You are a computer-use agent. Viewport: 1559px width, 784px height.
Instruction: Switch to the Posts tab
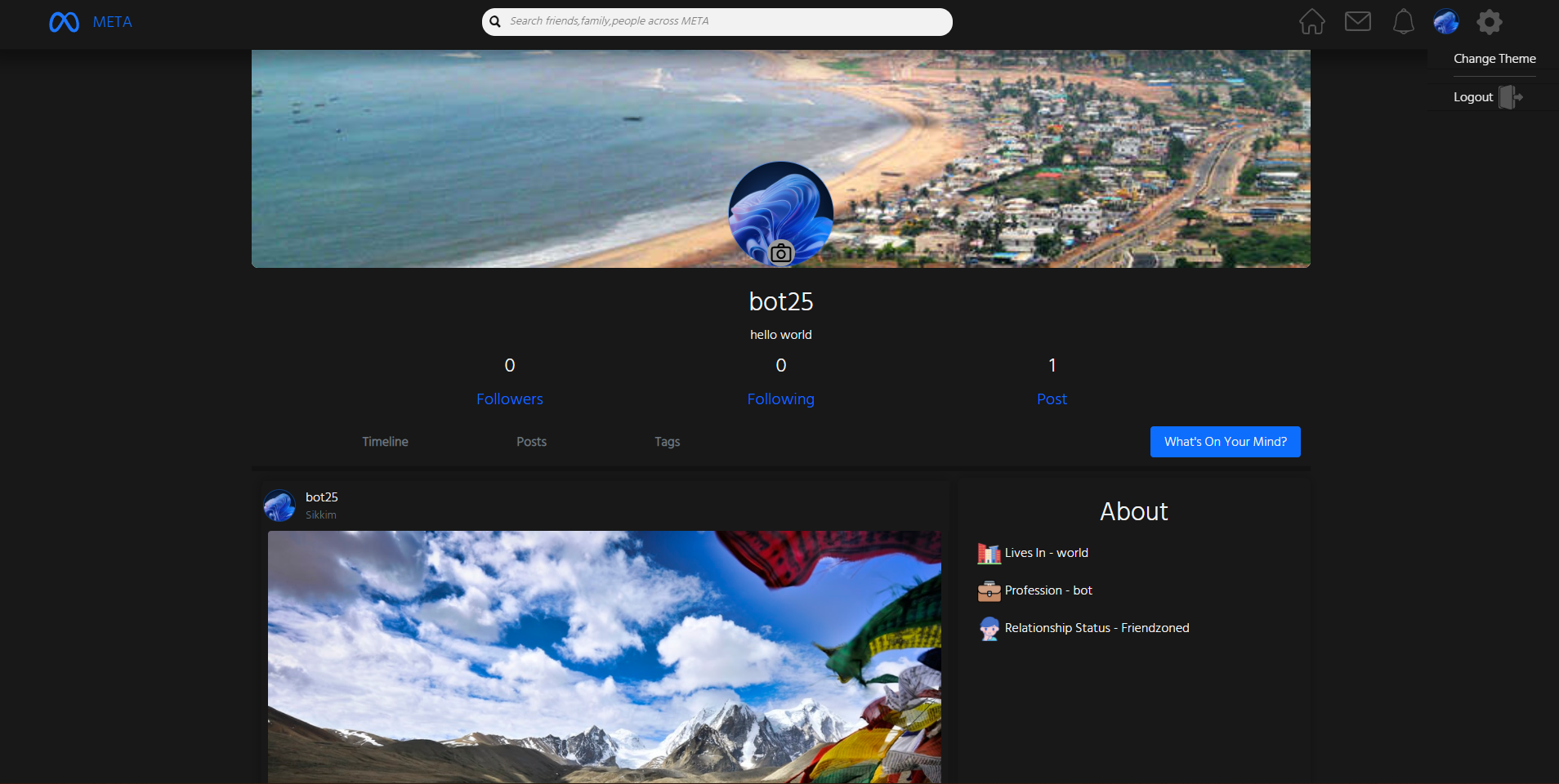(x=531, y=442)
